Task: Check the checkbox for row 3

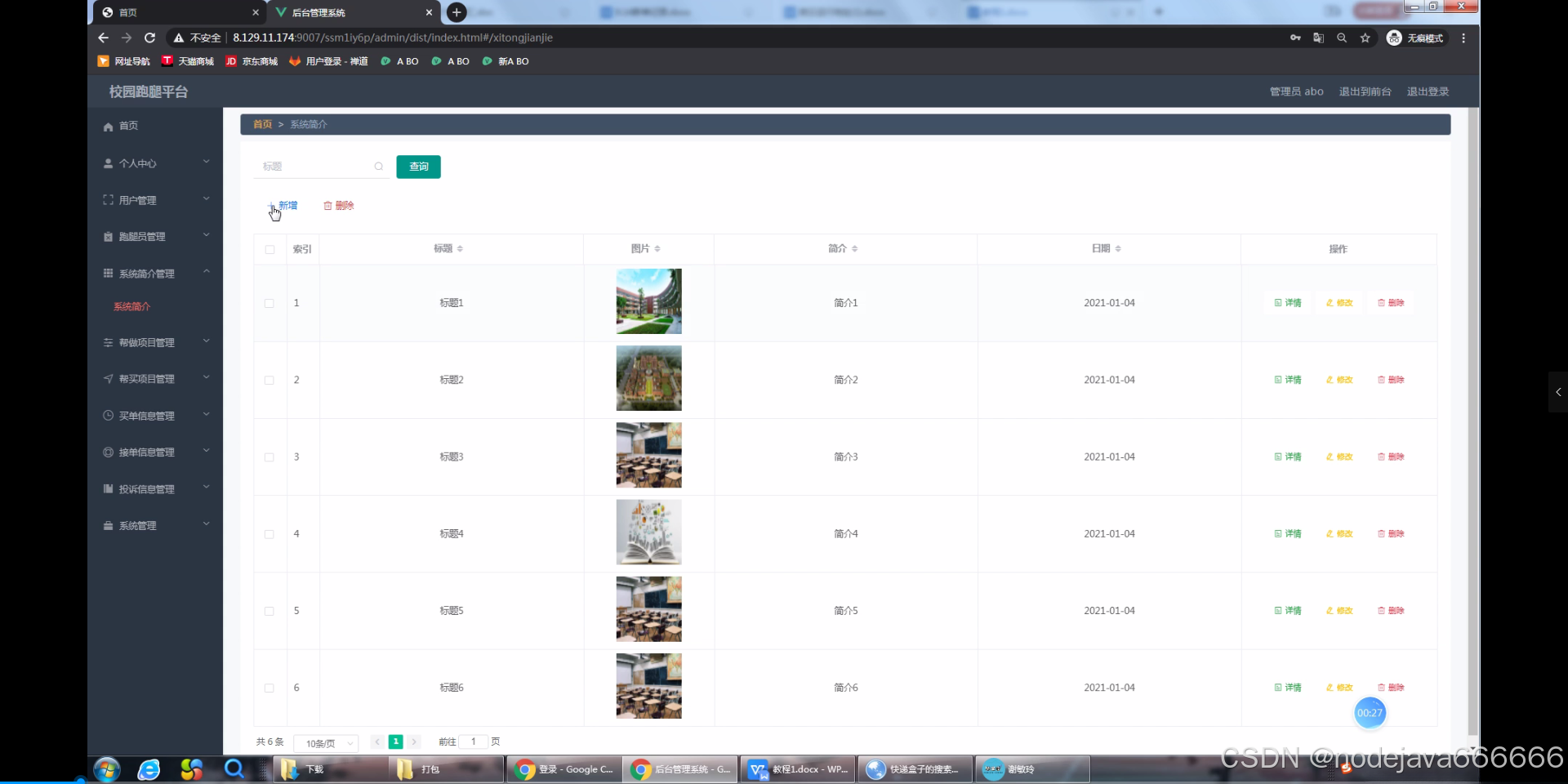Action: coord(269,457)
